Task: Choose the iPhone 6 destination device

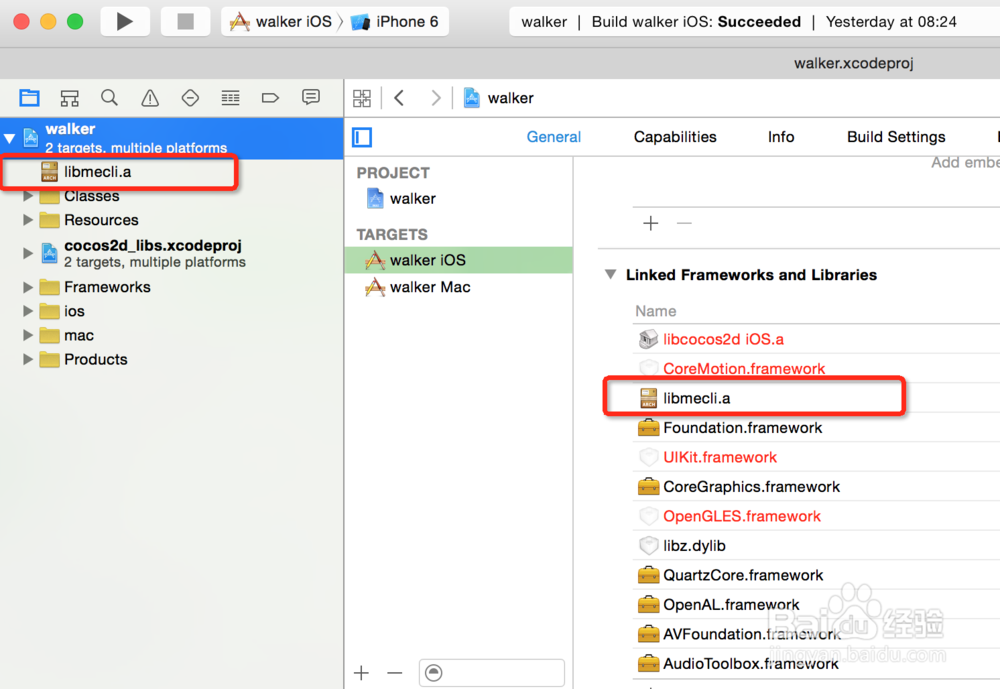Action: [x=395, y=22]
